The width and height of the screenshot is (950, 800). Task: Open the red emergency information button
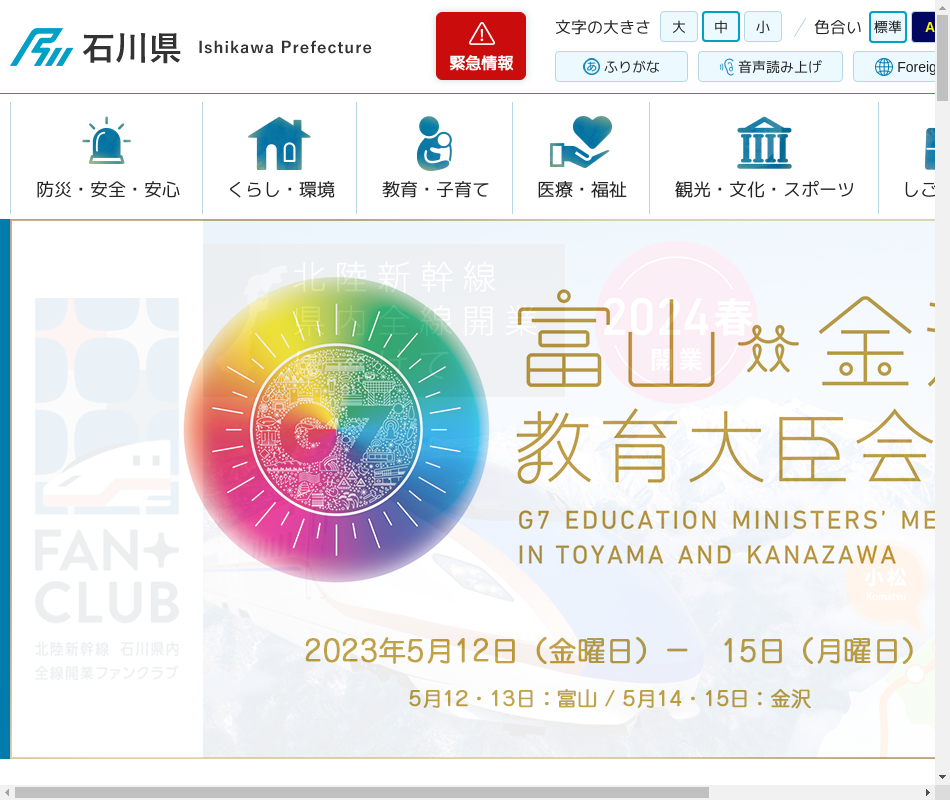[x=481, y=46]
